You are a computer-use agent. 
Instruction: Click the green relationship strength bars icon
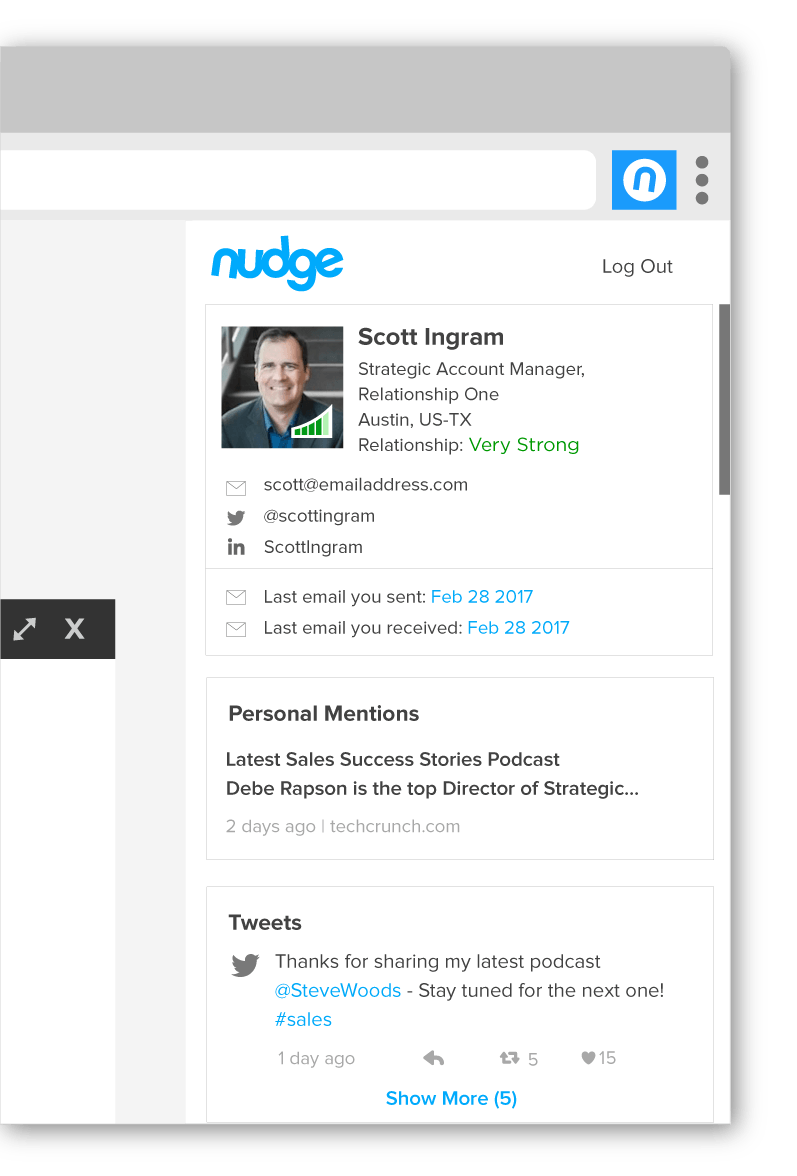click(x=312, y=423)
